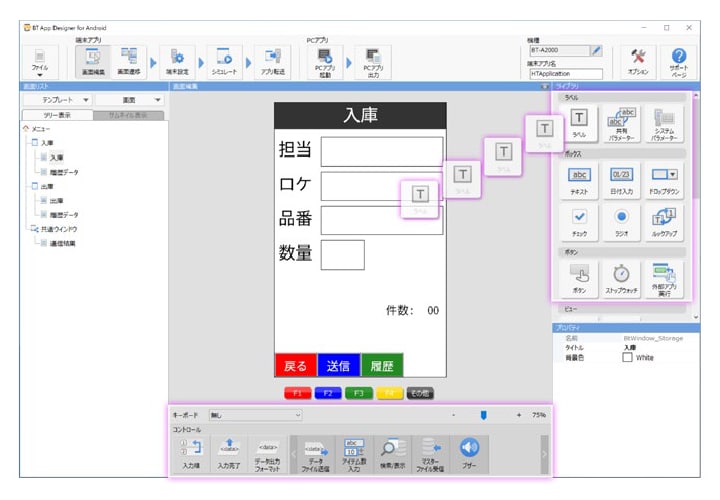
Task: Click the zoom slider handle near 75%
Action: pyautogui.click(x=483, y=414)
